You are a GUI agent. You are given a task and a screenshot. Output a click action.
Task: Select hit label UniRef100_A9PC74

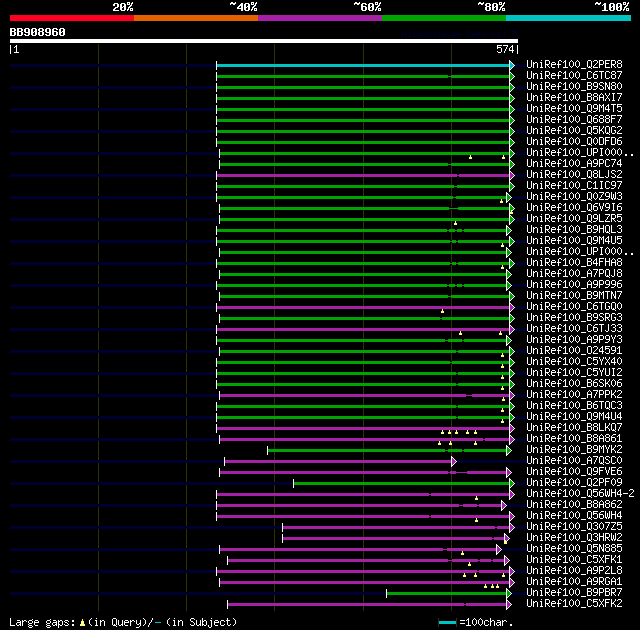click(574, 164)
